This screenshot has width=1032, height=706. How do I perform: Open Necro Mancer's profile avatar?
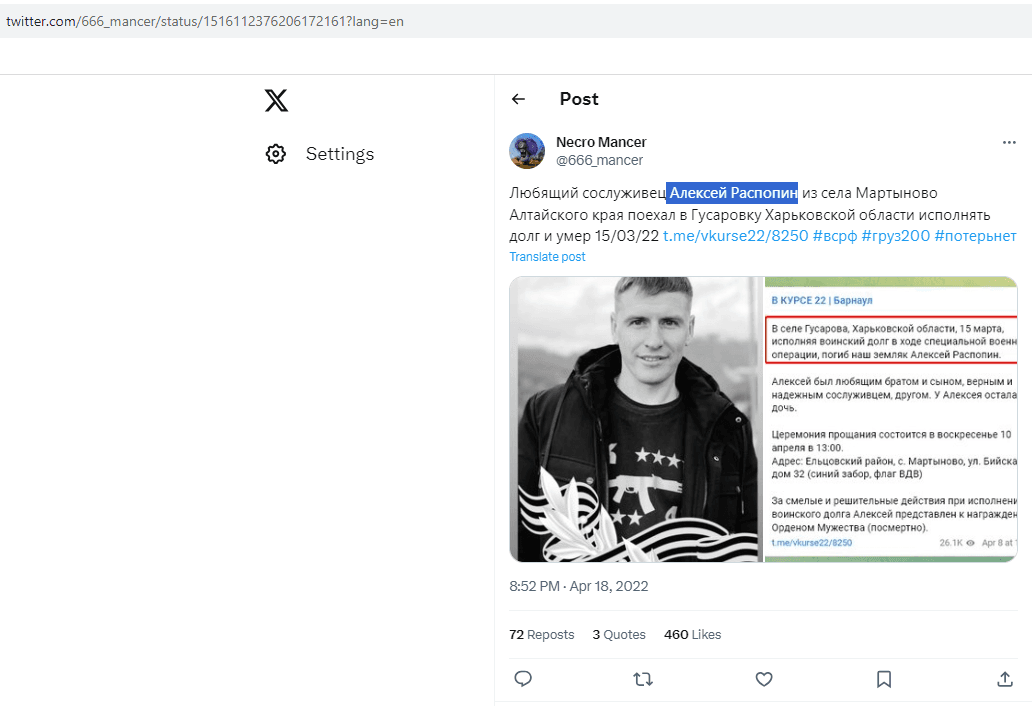click(x=527, y=151)
